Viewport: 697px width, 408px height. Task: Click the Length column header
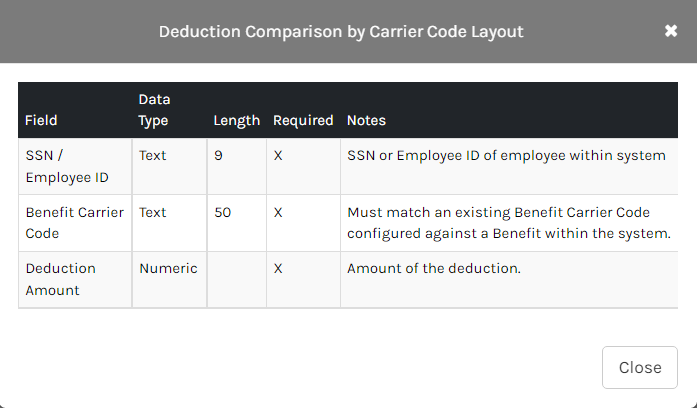tap(236, 120)
